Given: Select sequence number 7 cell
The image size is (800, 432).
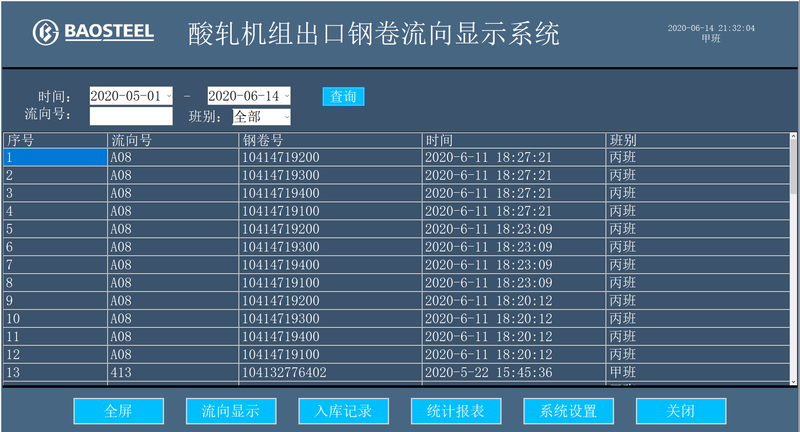Looking at the screenshot, I should point(56,265).
